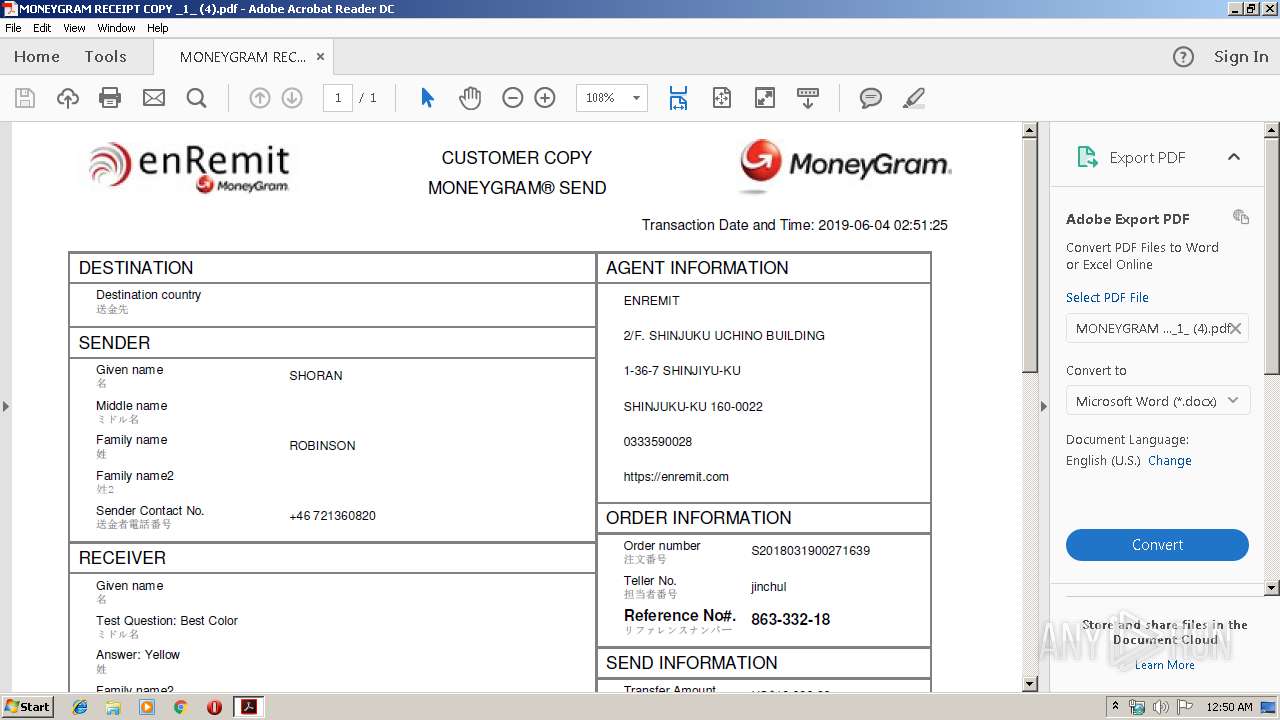Click the Select PDF File link
This screenshot has height=720, width=1280.
click(1107, 297)
